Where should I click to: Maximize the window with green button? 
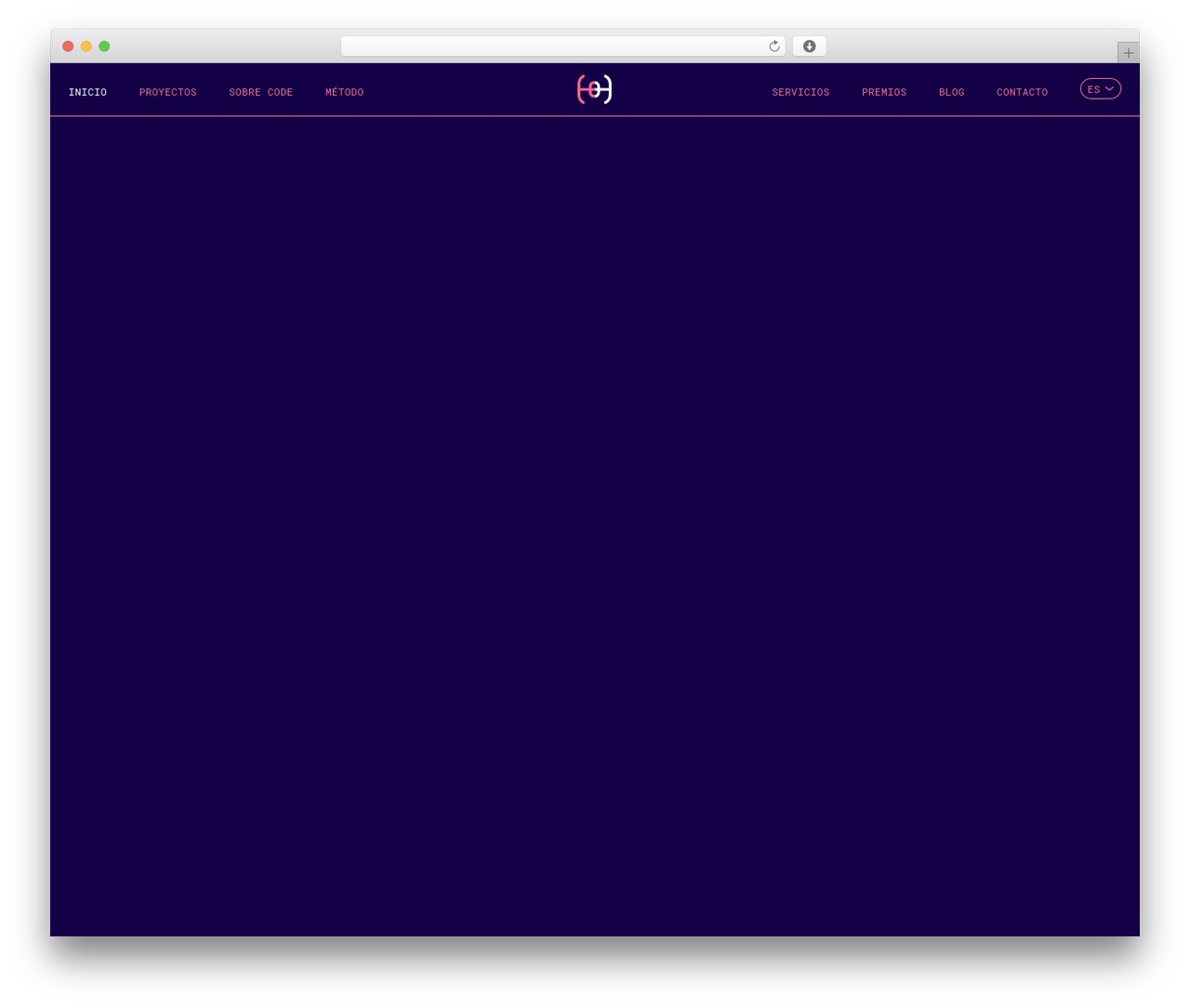click(104, 46)
